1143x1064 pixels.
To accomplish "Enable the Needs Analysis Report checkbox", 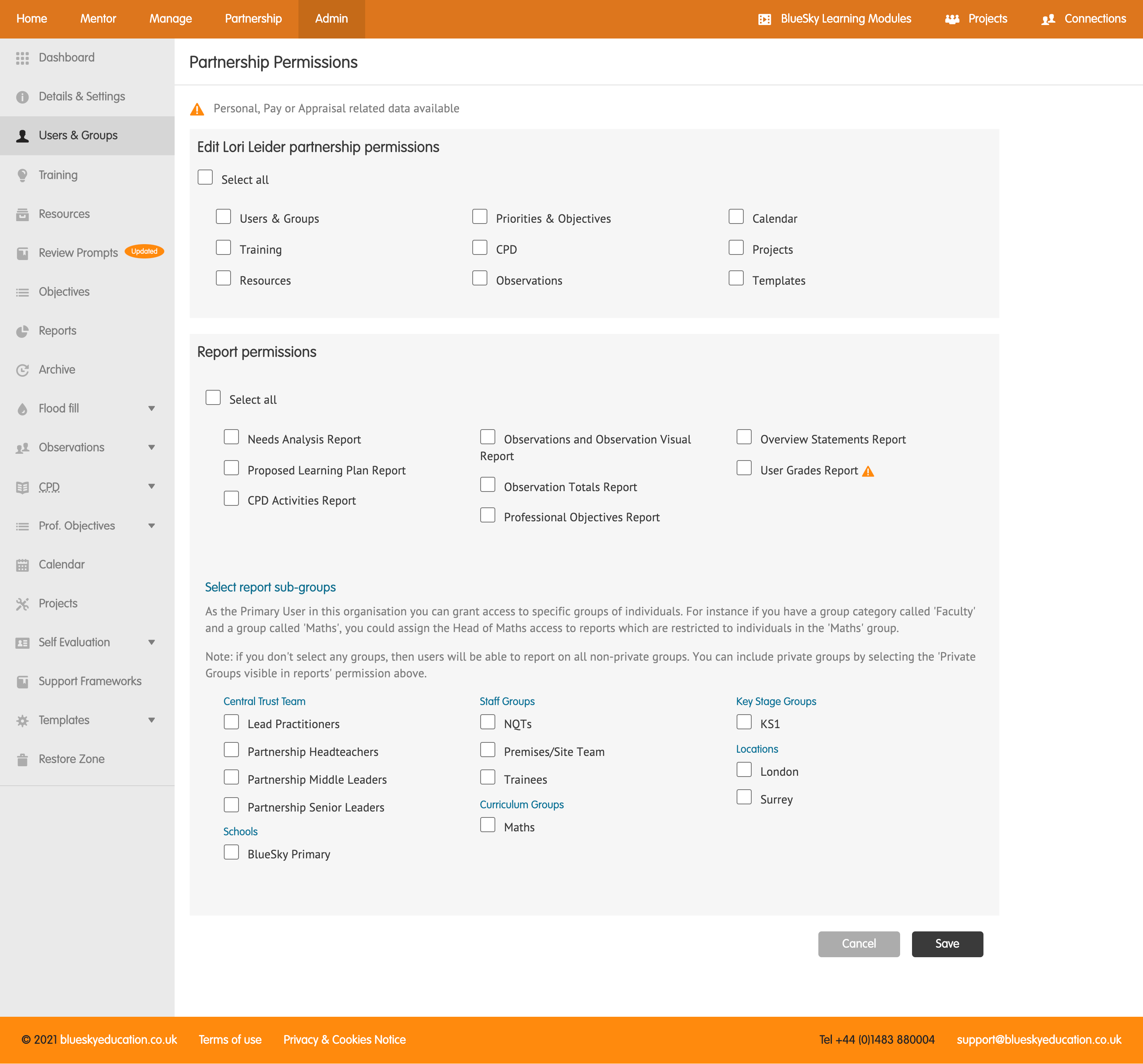I will tap(231, 437).
